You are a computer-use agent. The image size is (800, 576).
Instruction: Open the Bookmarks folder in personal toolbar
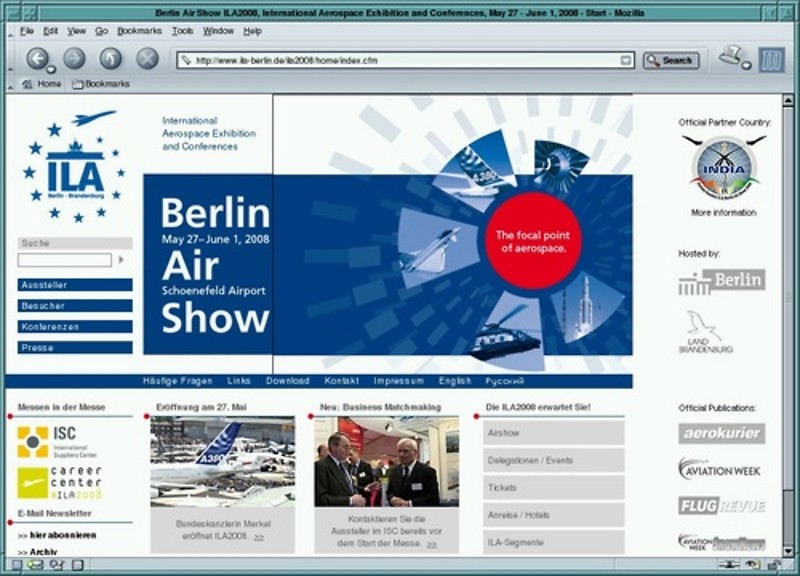101,84
